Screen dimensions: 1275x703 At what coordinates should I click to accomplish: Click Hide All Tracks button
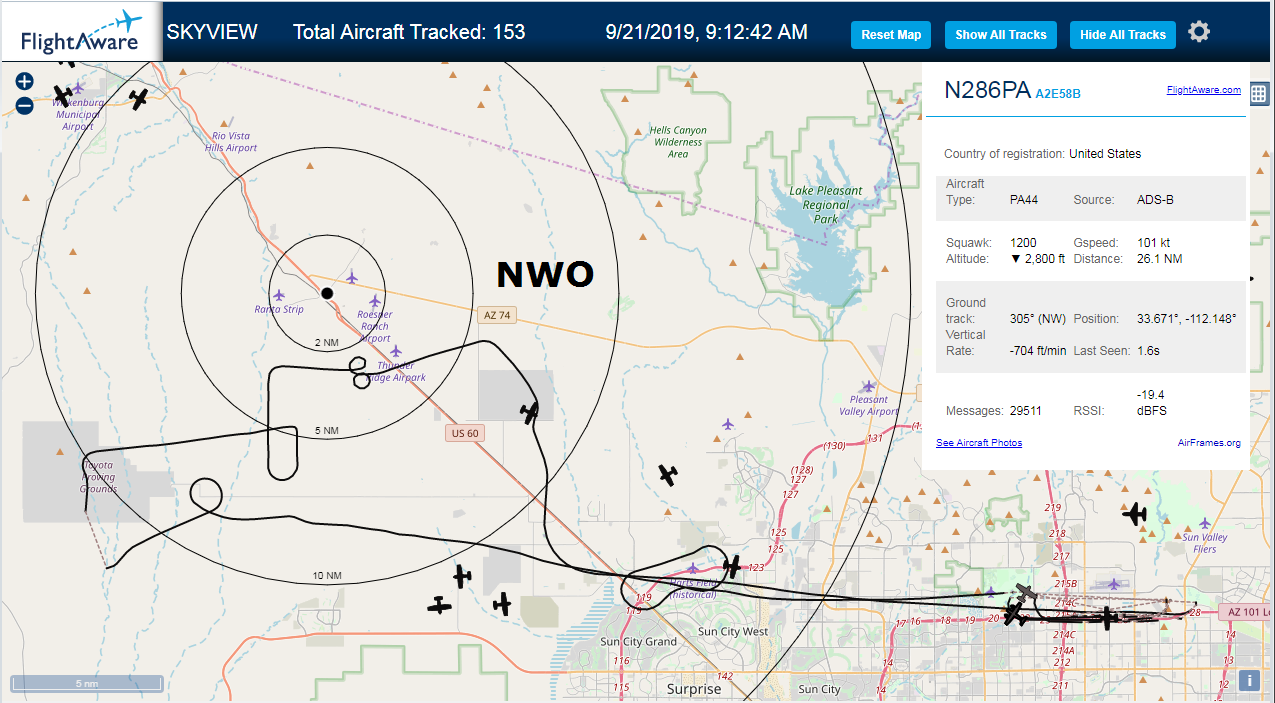pyautogui.click(x=1123, y=35)
